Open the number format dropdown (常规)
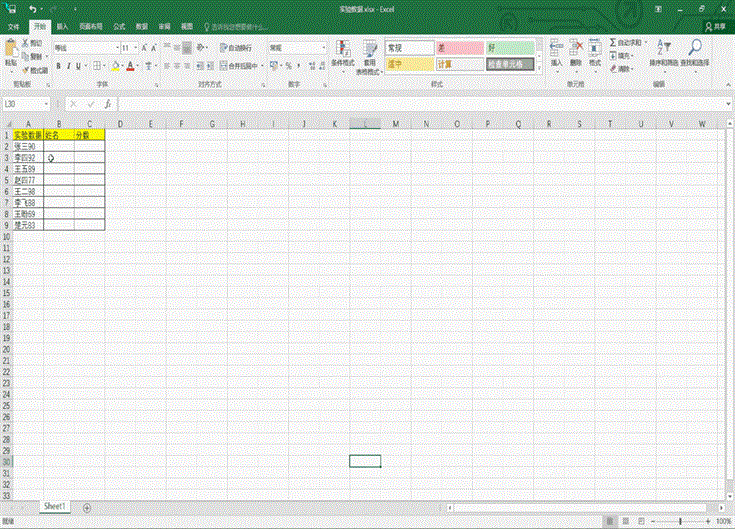Screen dimensions: 735x529 (x=323, y=47)
